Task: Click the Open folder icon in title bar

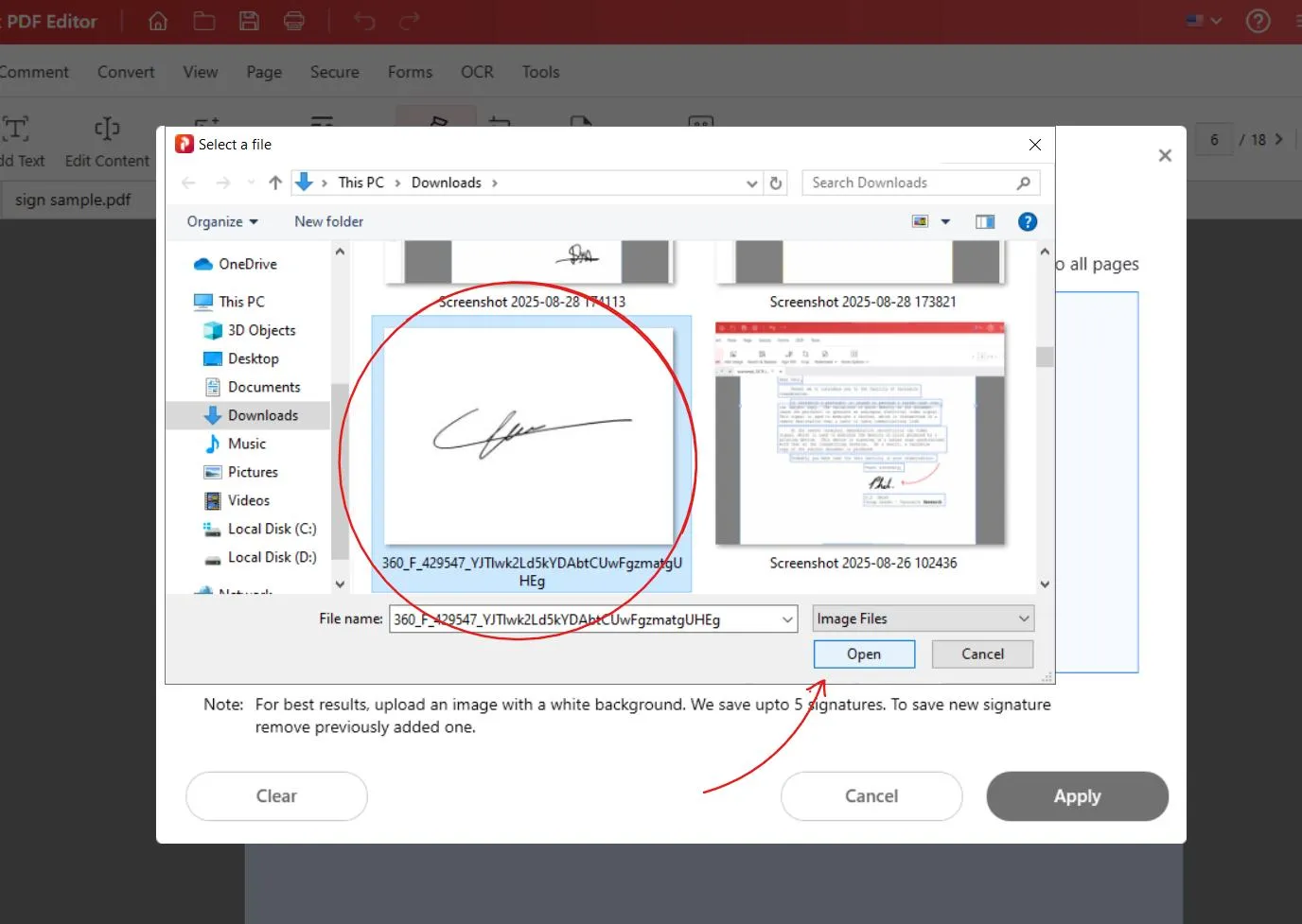Action: coord(203,21)
